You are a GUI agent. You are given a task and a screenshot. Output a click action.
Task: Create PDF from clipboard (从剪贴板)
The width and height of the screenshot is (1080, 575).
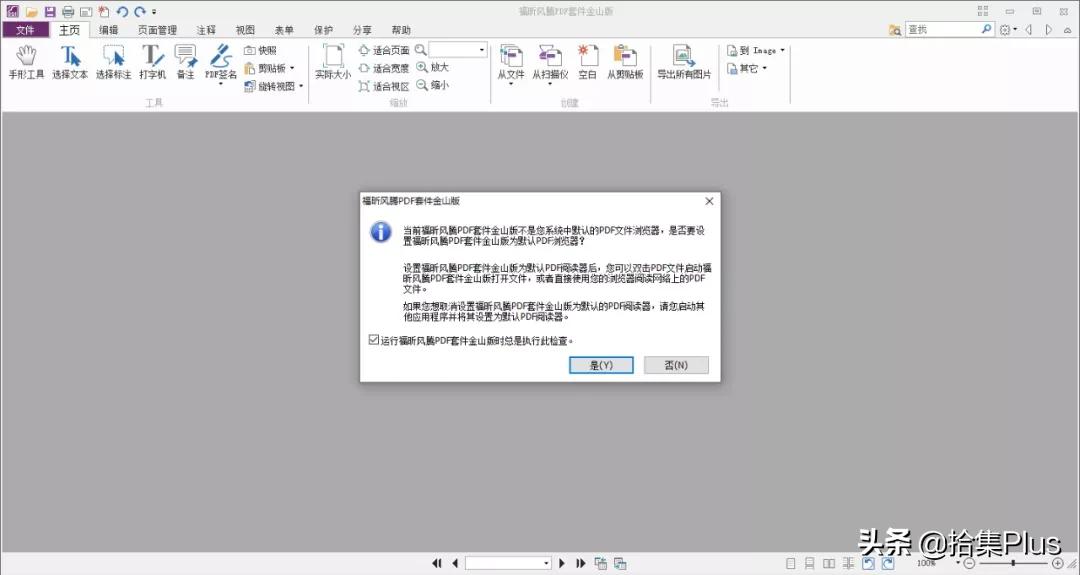tap(625, 62)
